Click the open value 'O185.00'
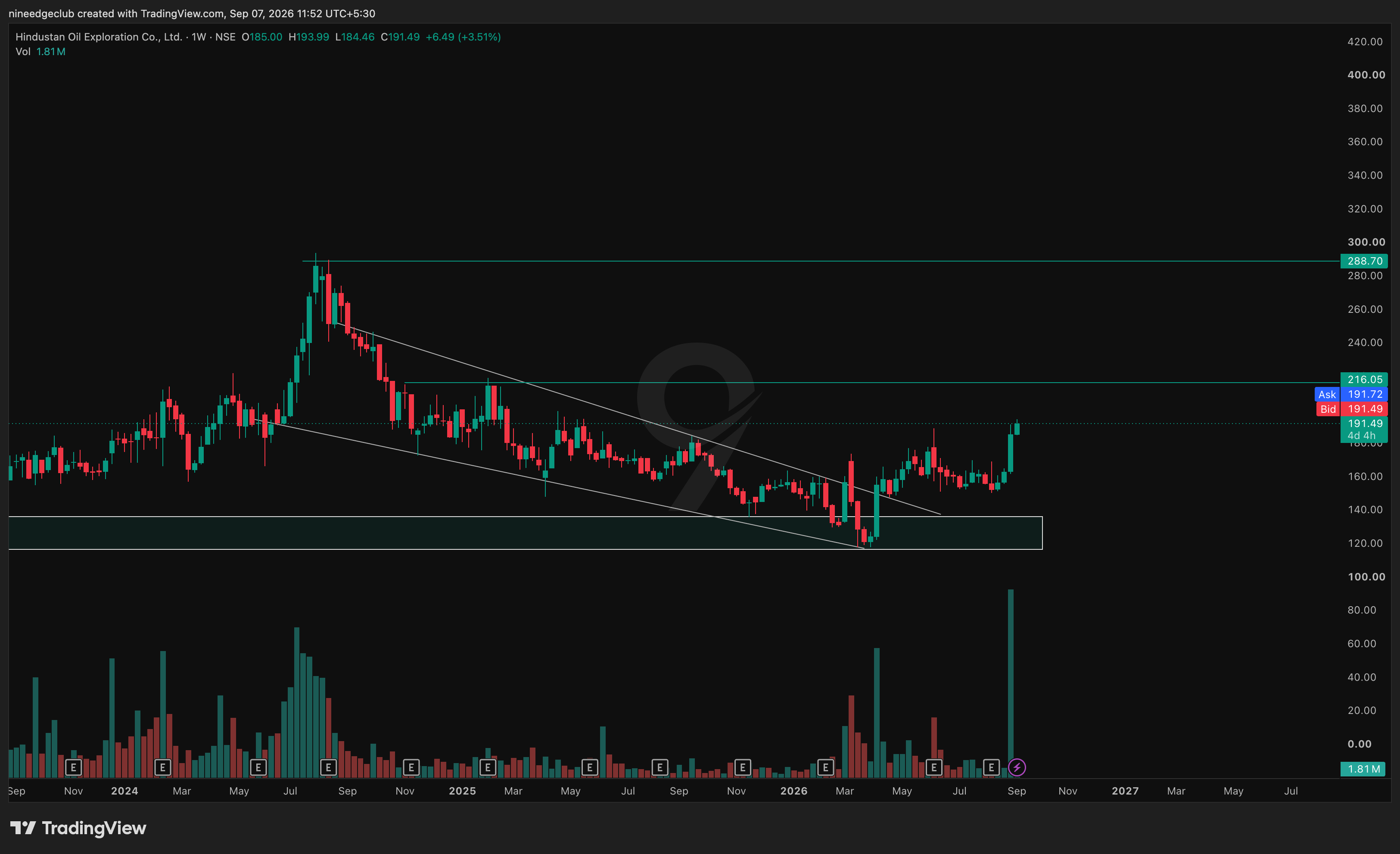This screenshot has height=854, width=1400. click(x=262, y=37)
